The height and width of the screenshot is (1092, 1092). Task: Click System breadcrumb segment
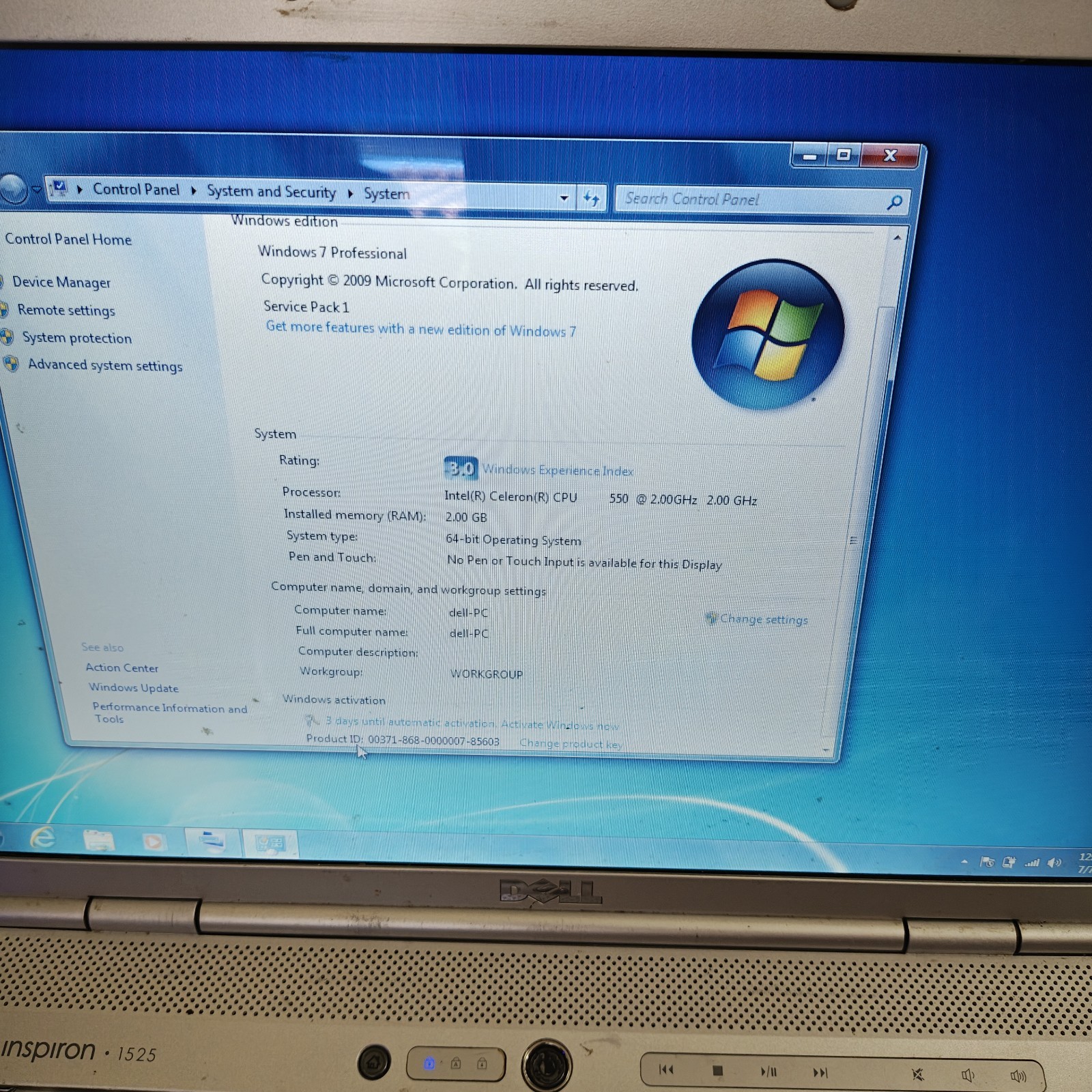point(386,194)
